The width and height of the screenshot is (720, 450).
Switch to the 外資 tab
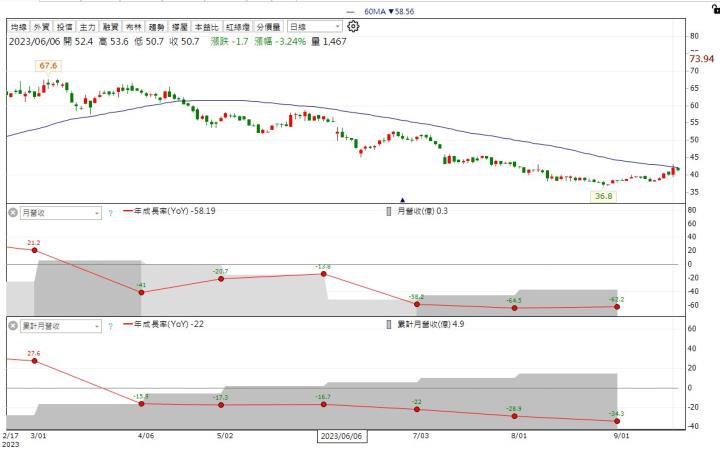(42, 27)
